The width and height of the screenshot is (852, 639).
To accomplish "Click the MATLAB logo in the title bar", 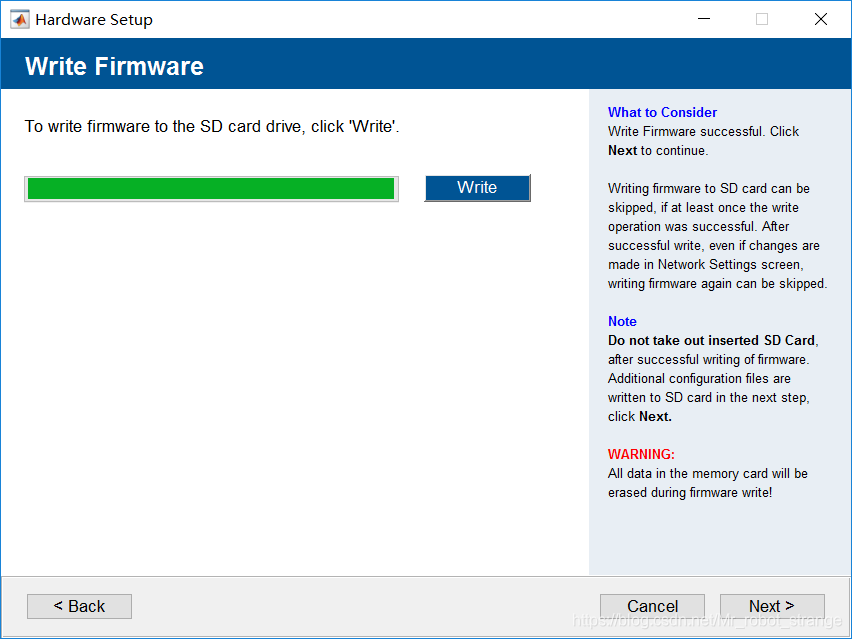I will [x=19, y=19].
